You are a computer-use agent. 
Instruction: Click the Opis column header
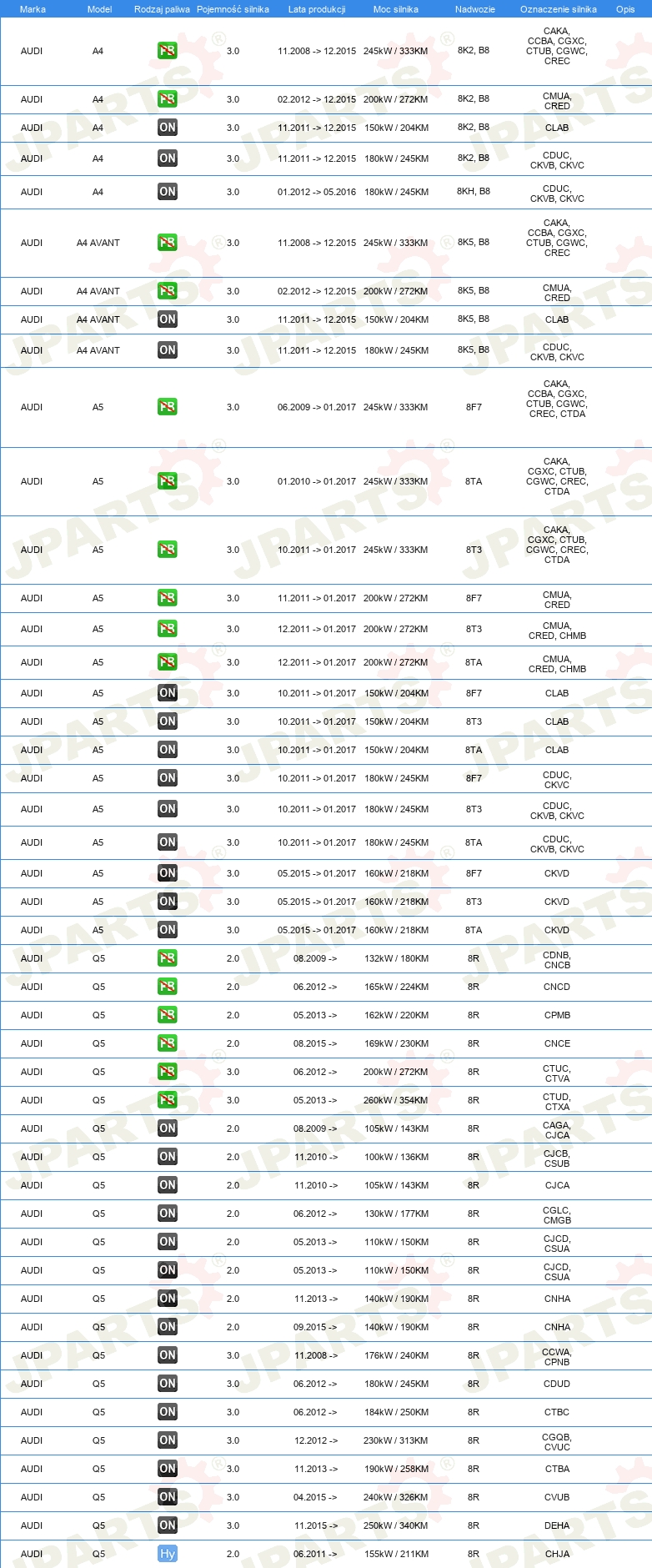(x=625, y=9)
